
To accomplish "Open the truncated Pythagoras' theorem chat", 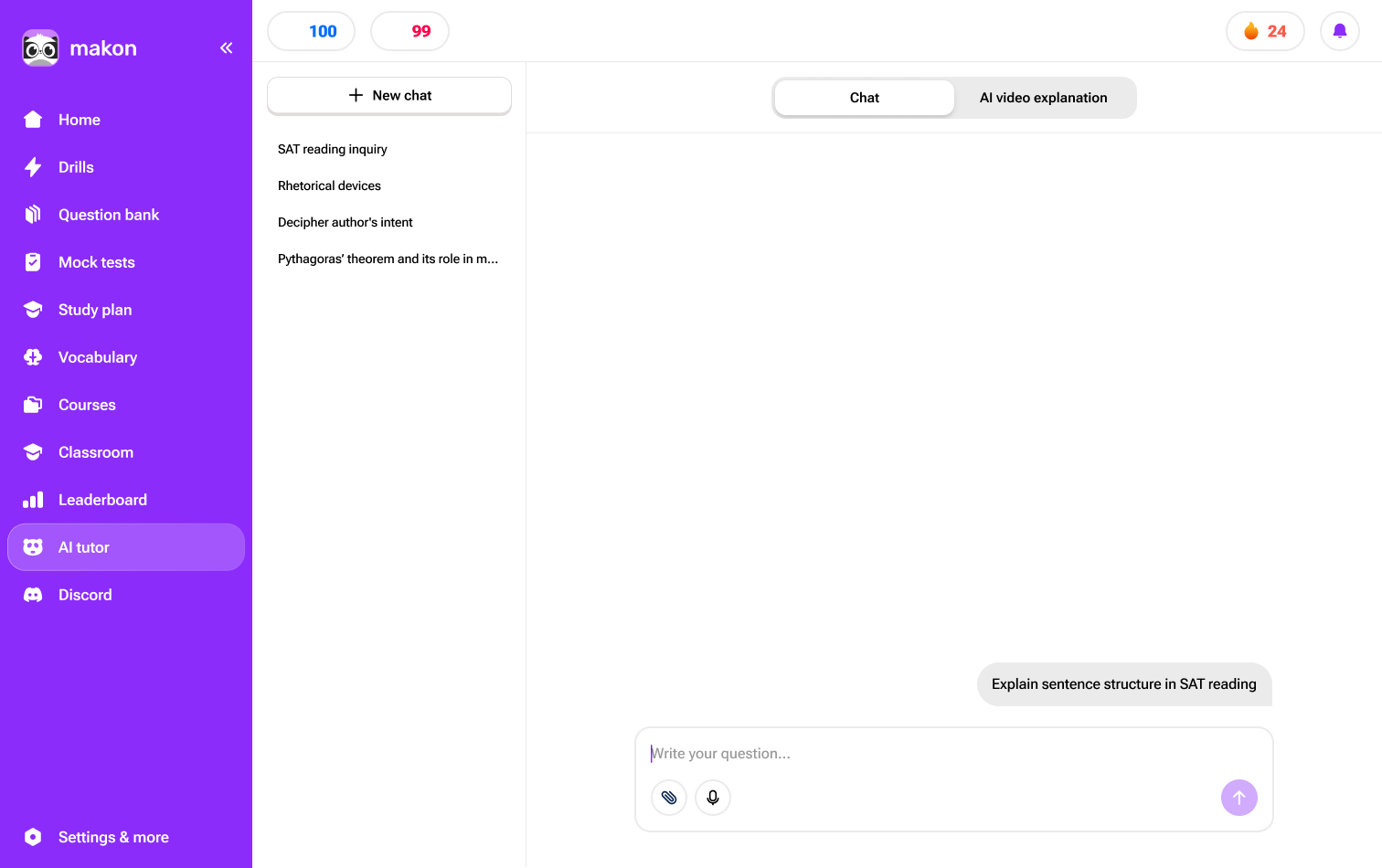I will coord(388,259).
